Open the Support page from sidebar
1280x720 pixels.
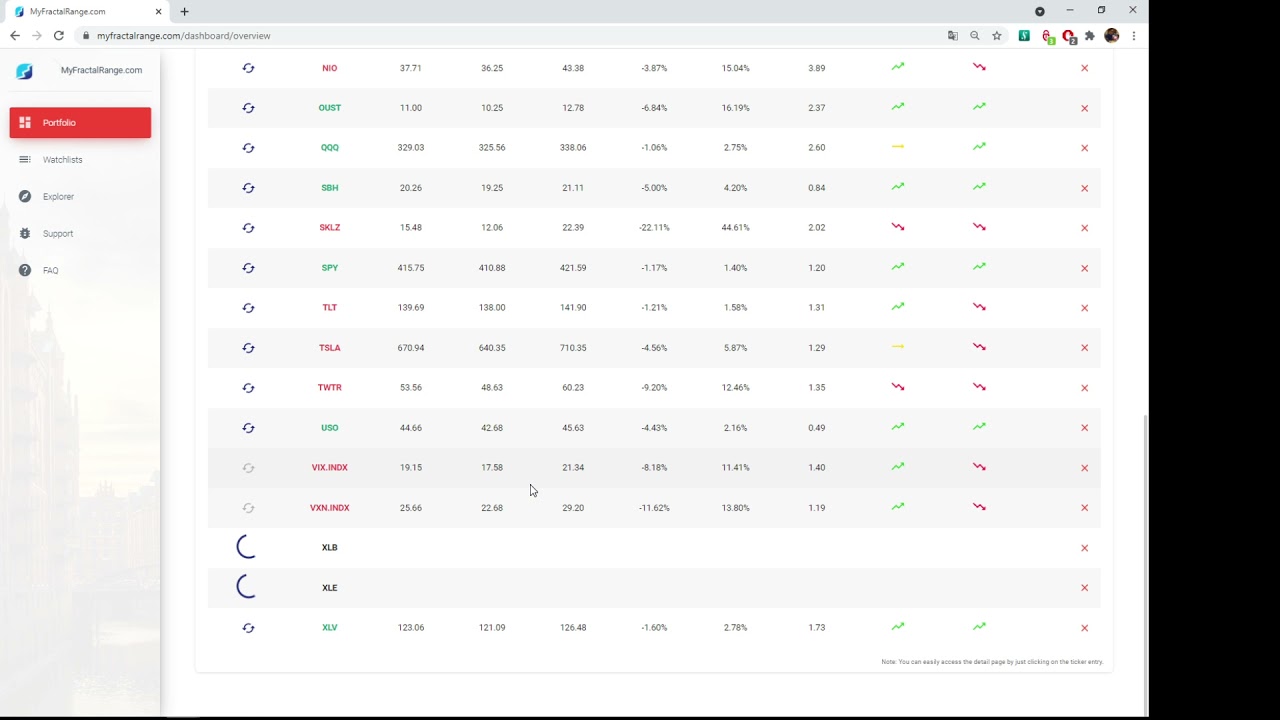[x=80, y=234]
